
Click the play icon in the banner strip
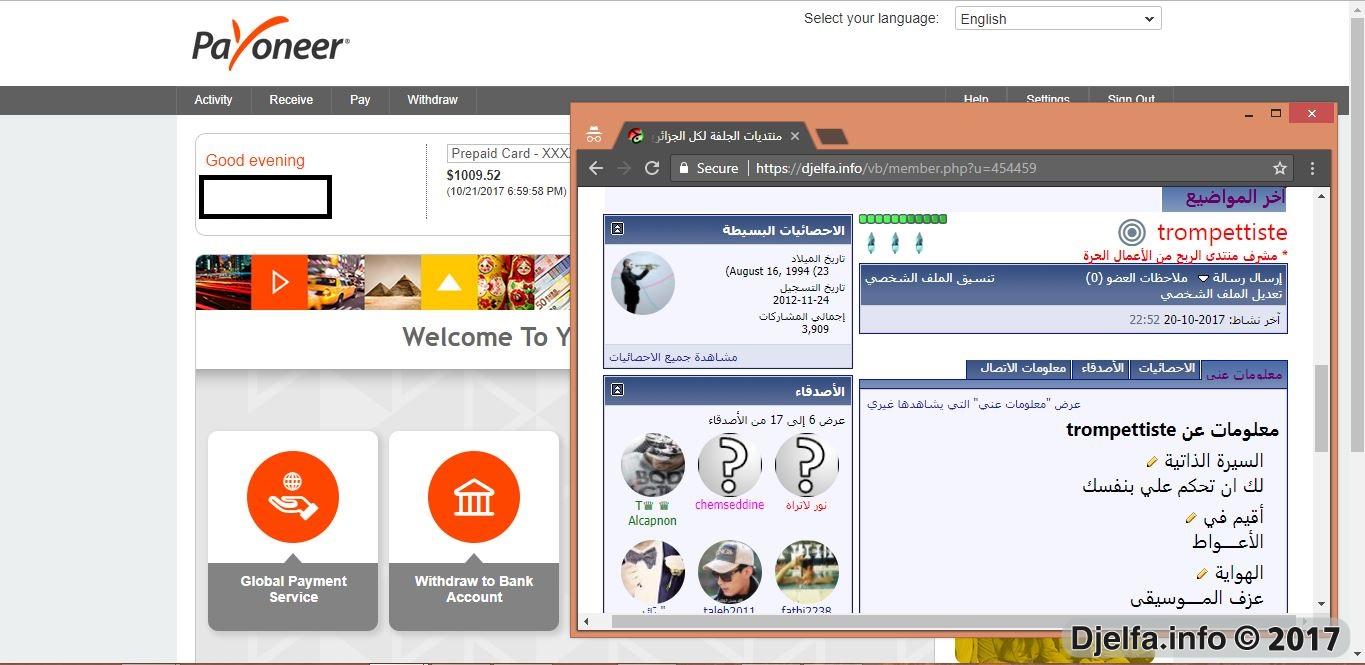279,282
